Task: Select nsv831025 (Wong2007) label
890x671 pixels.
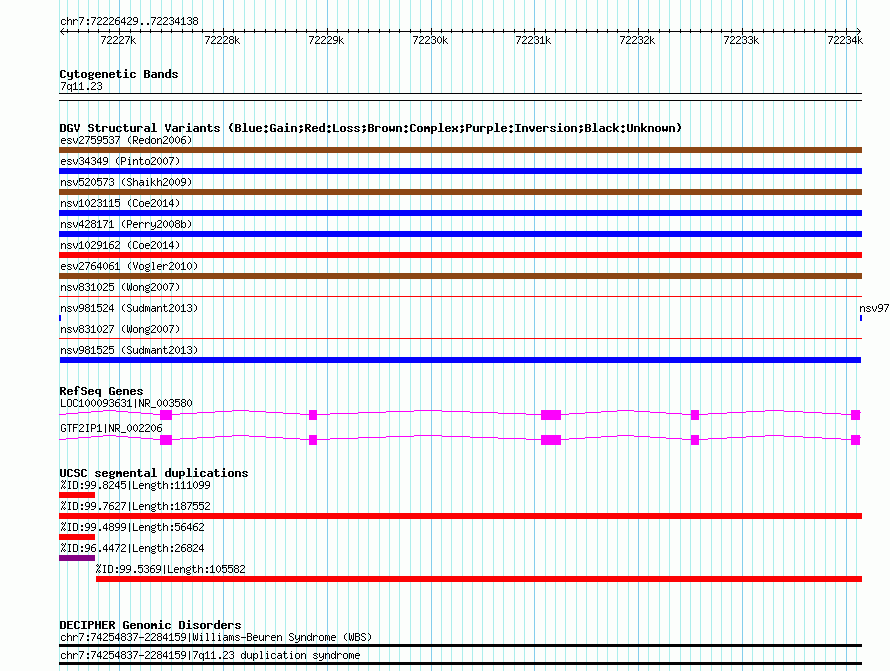Action: [120, 287]
